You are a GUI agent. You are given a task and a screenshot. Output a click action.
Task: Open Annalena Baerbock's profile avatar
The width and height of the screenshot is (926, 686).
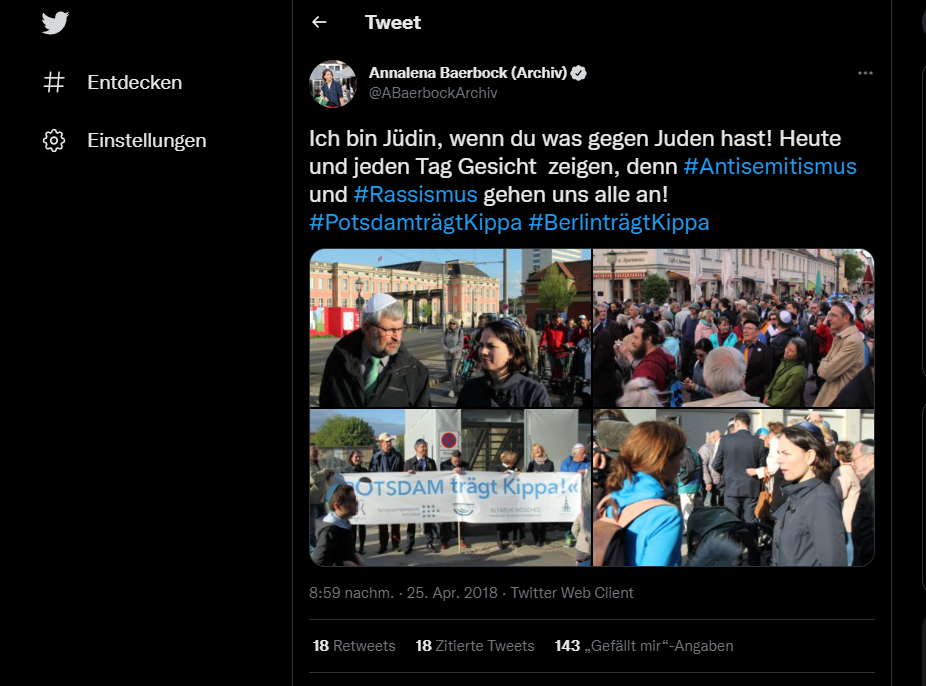333,84
